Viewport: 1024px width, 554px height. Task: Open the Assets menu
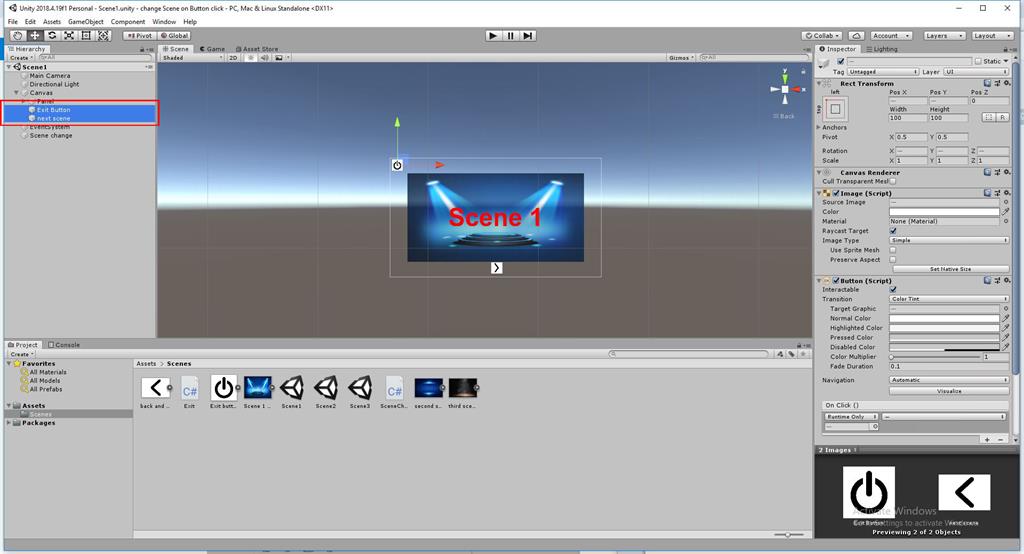pyautogui.click(x=52, y=22)
